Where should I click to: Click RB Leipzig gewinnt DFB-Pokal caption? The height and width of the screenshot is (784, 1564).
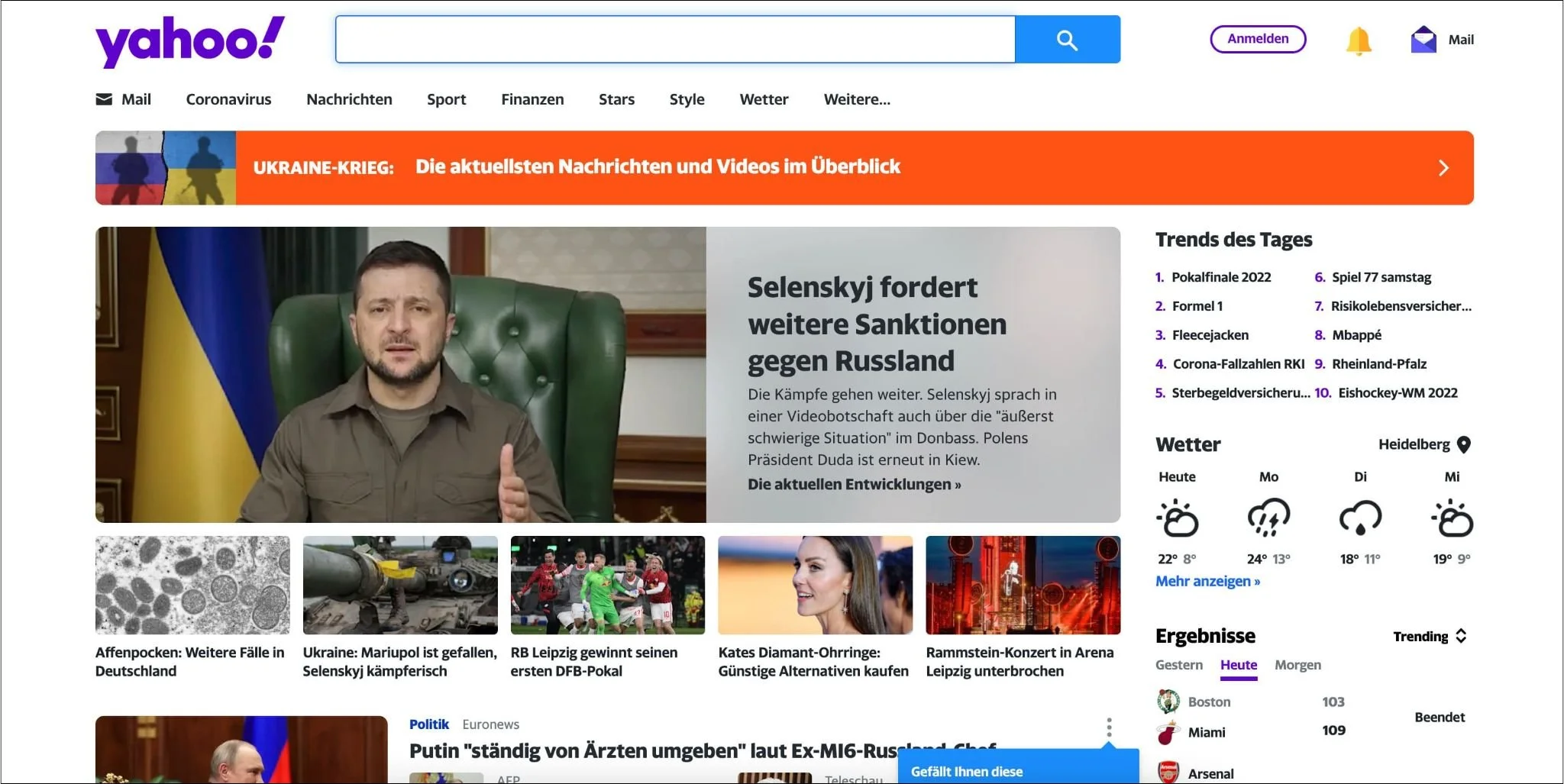(594, 662)
